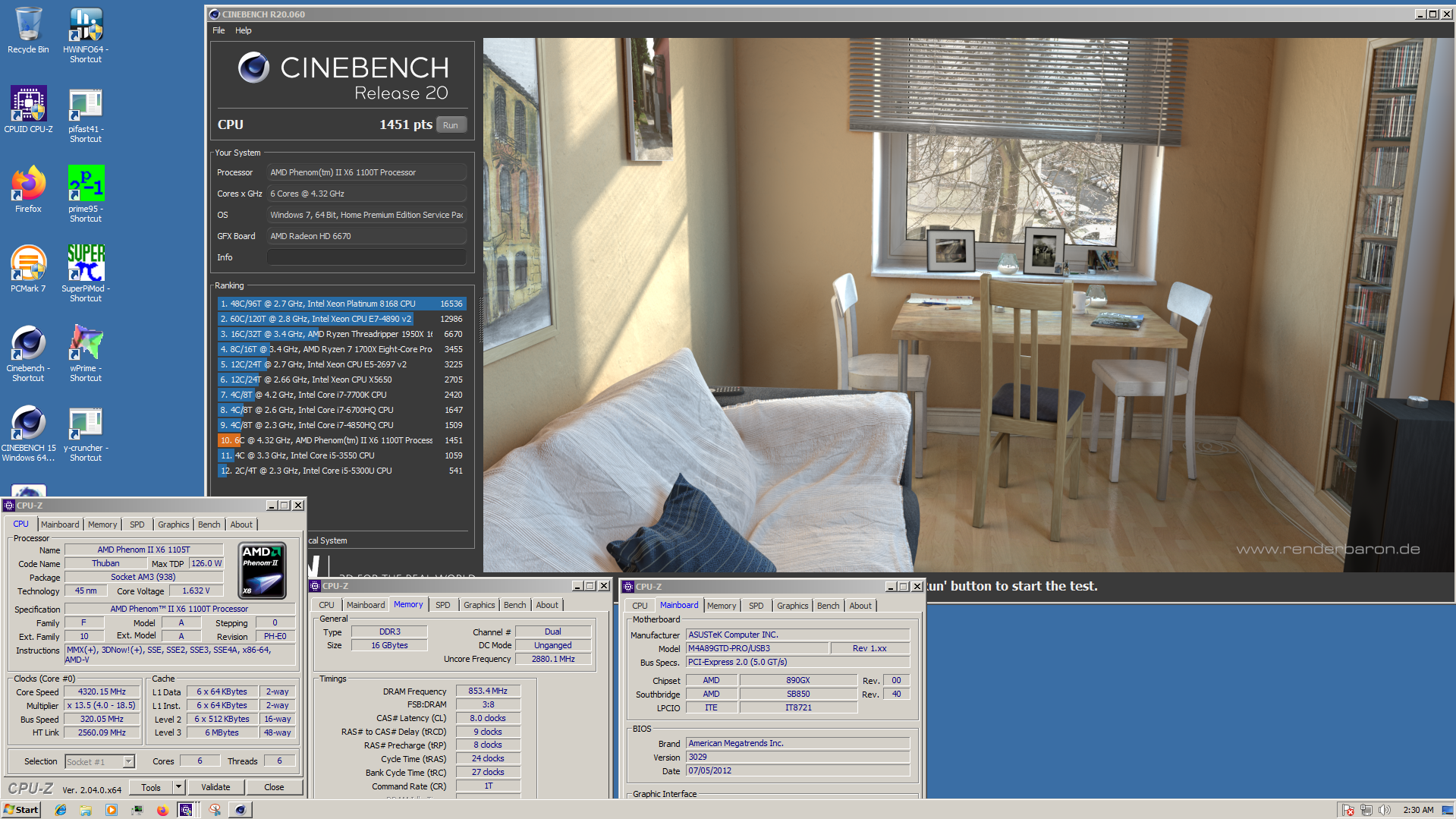Click the AMD Phenom II logo image
The height and width of the screenshot is (819, 1456).
pyautogui.click(x=263, y=570)
